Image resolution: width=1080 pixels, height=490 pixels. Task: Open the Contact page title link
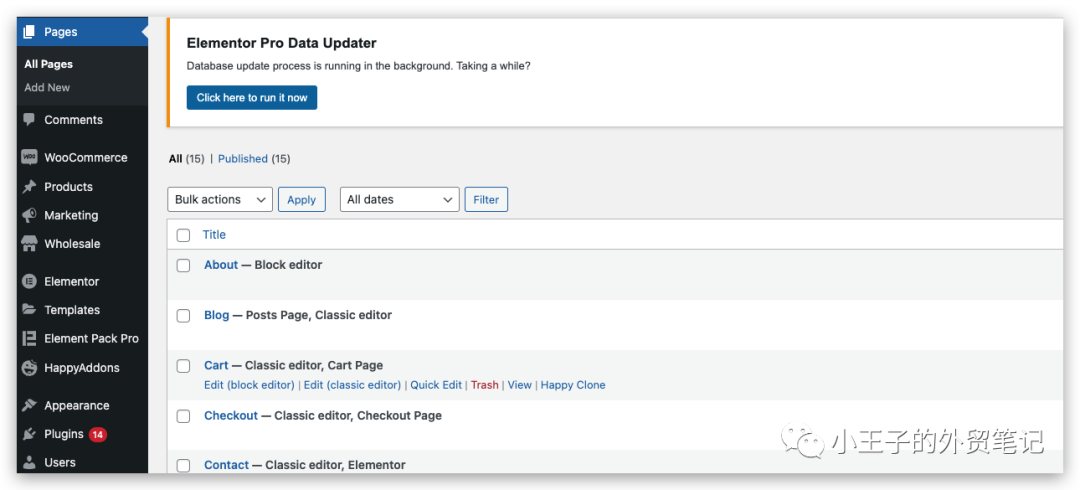227,465
